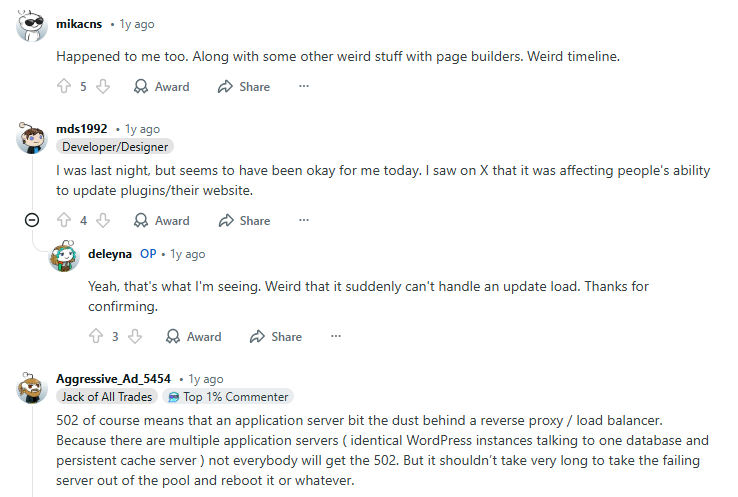Image resolution: width=738 pixels, height=497 pixels.
Task: Share deleyna's reply
Action: click(276, 337)
